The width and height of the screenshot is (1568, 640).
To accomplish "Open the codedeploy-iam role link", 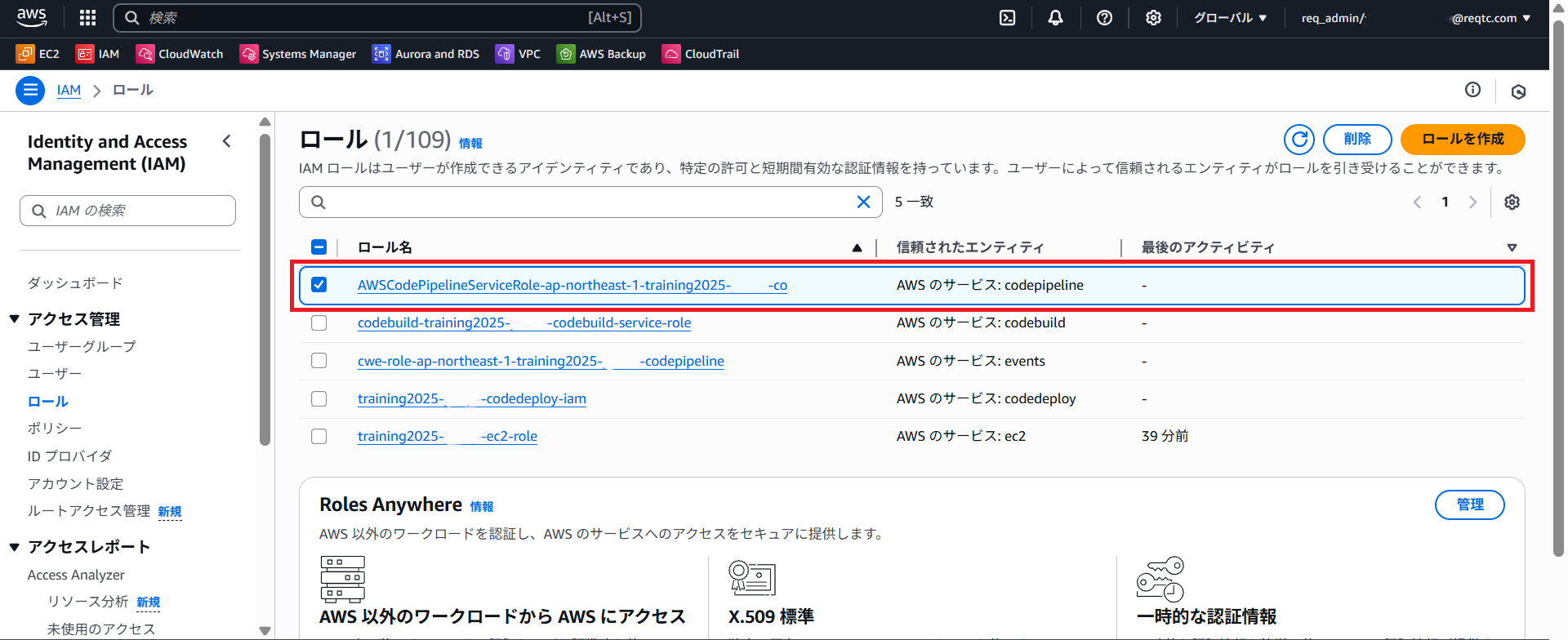I will coord(472,398).
